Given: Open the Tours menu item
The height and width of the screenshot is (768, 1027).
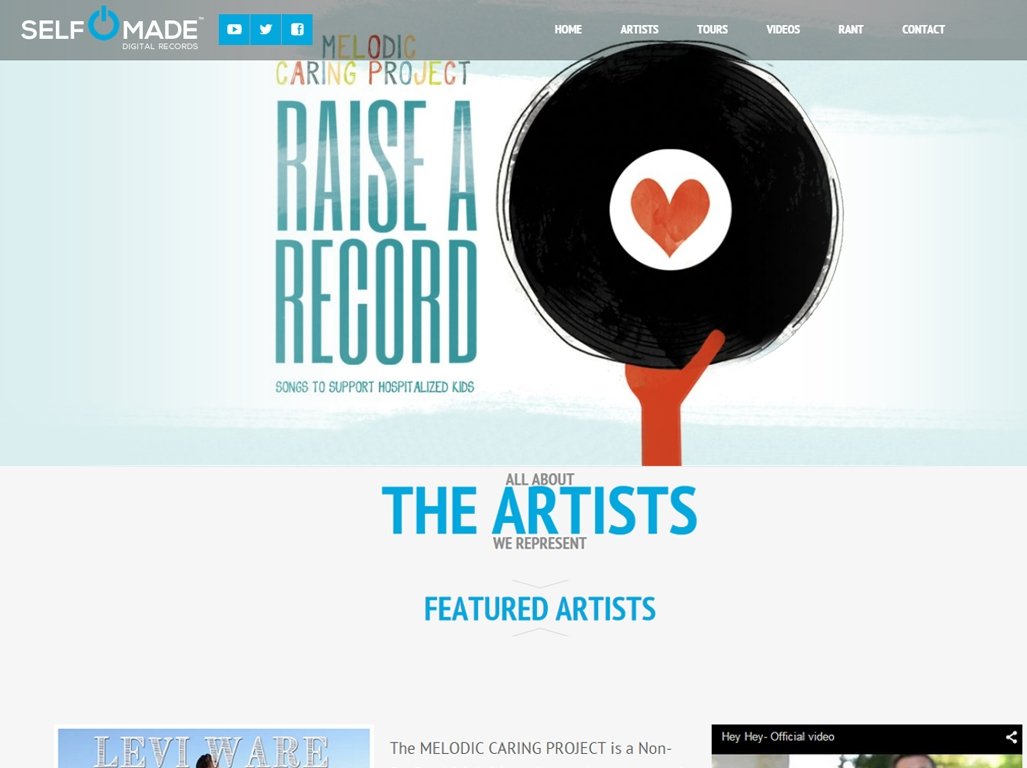Looking at the screenshot, I should (x=712, y=29).
